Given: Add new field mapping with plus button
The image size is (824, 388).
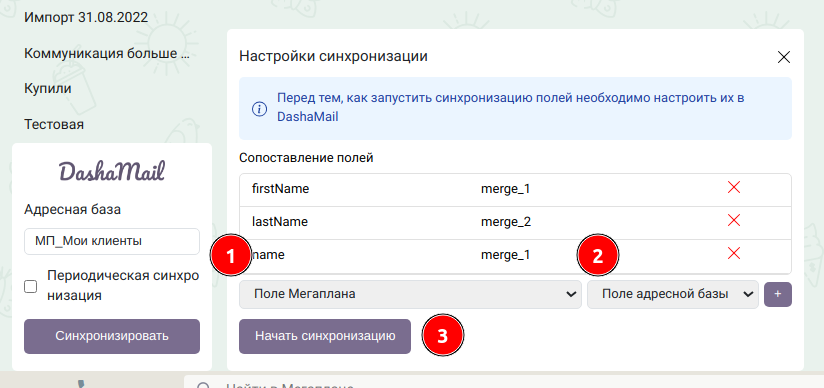Looking at the screenshot, I should tap(778, 294).
